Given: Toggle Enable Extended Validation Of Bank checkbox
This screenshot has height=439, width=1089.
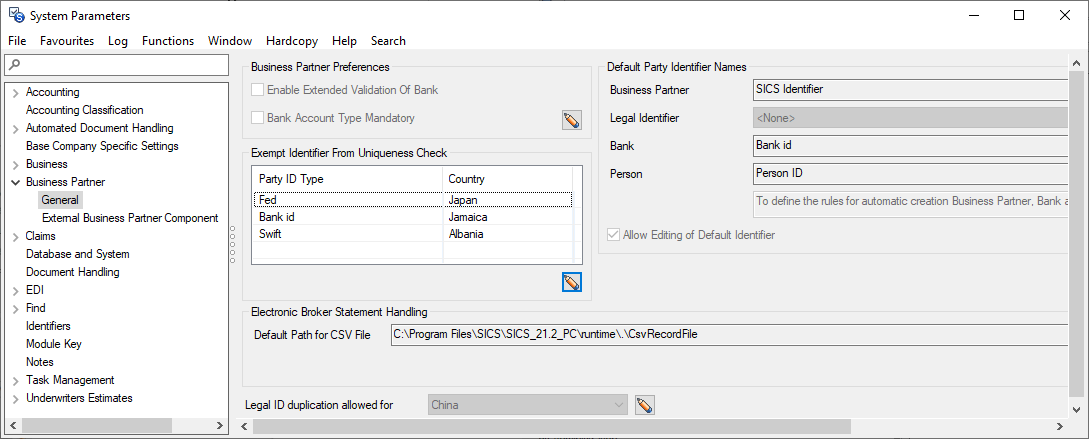Looking at the screenshot, I should pos(258,90).
